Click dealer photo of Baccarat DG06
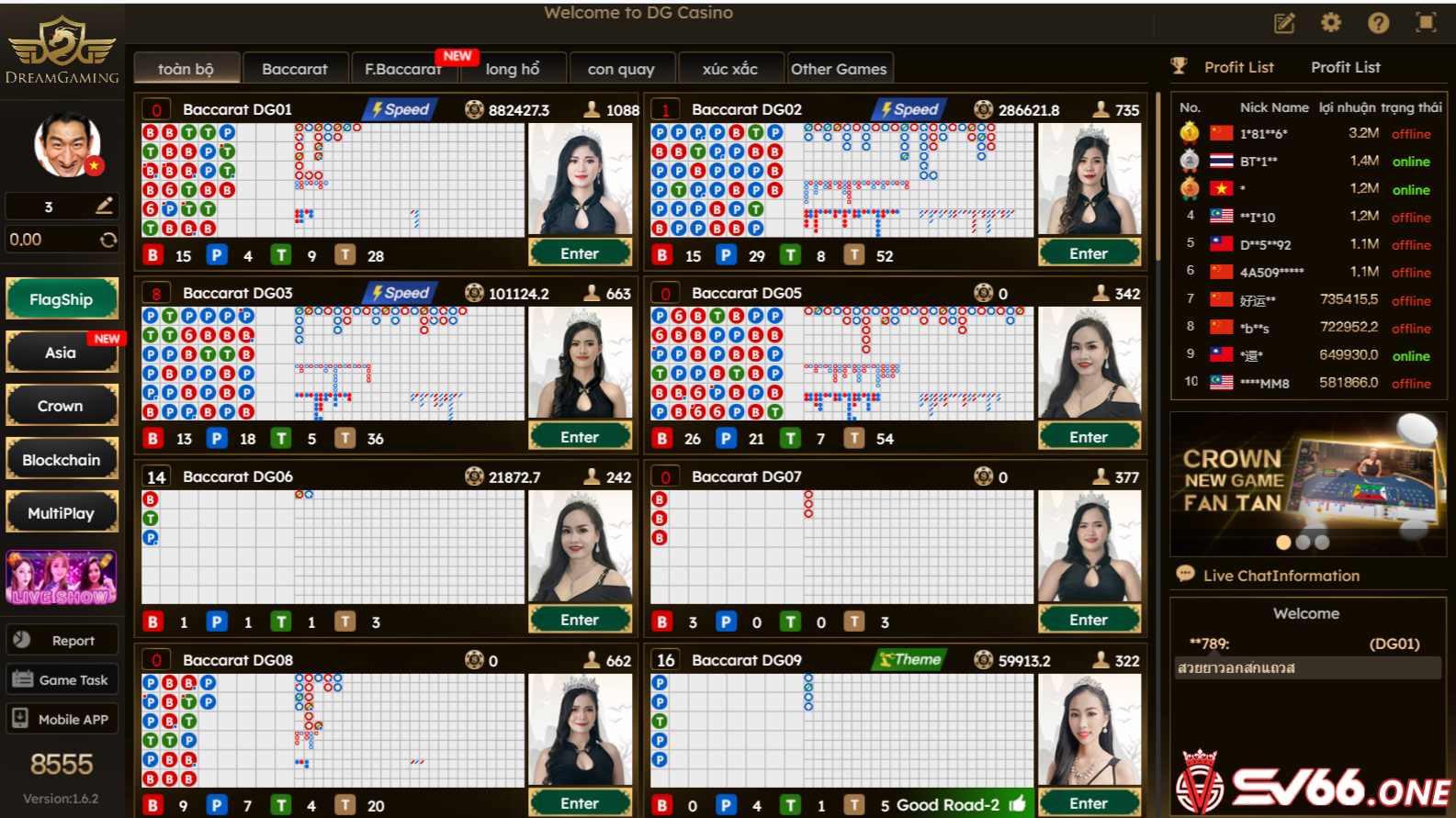The image size is (1456, 818). (x=580, y=546)
